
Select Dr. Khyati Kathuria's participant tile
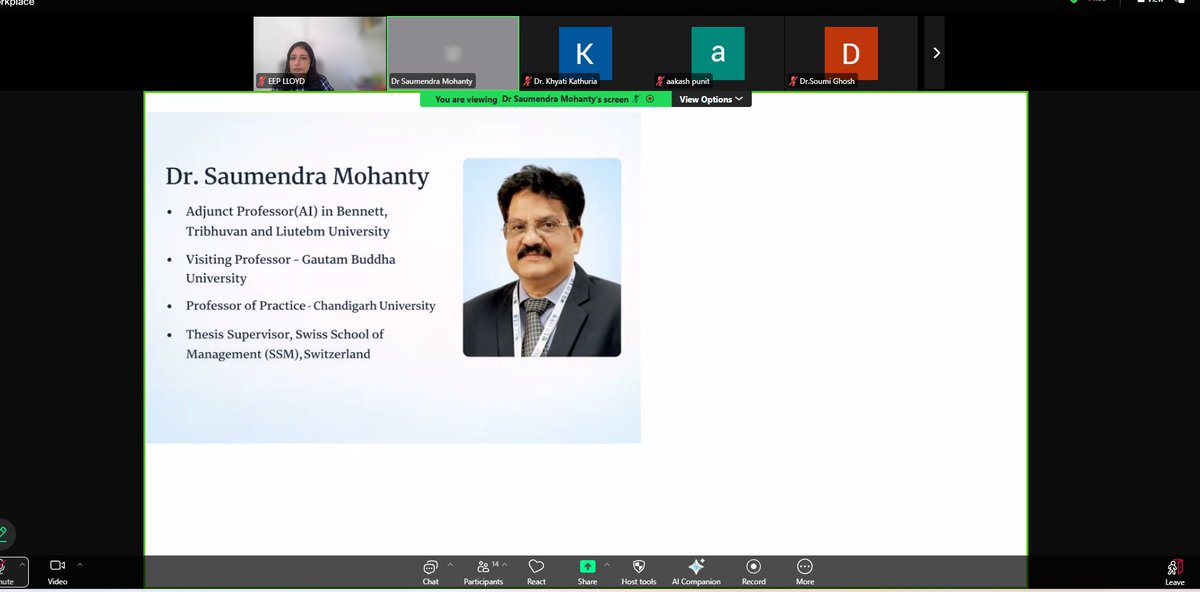point(585,53)
